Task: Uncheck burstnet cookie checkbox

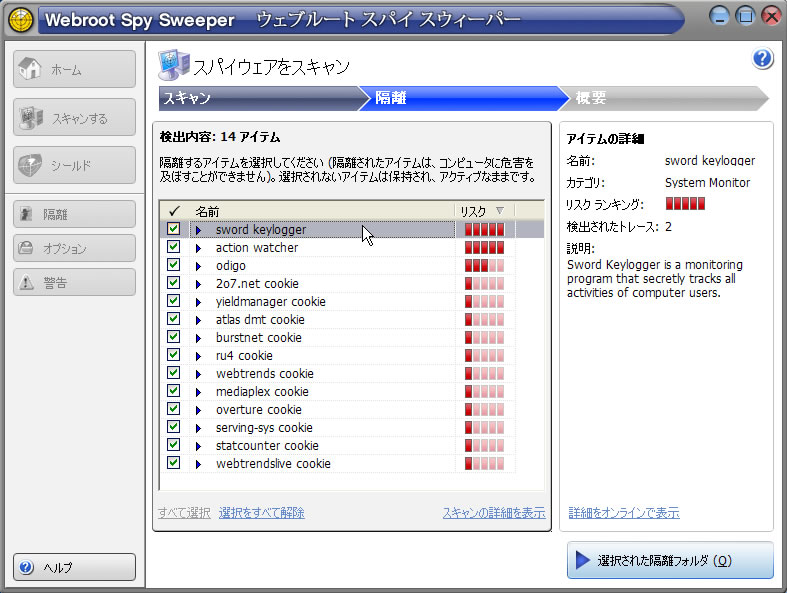Action: (x=174, y=337)
